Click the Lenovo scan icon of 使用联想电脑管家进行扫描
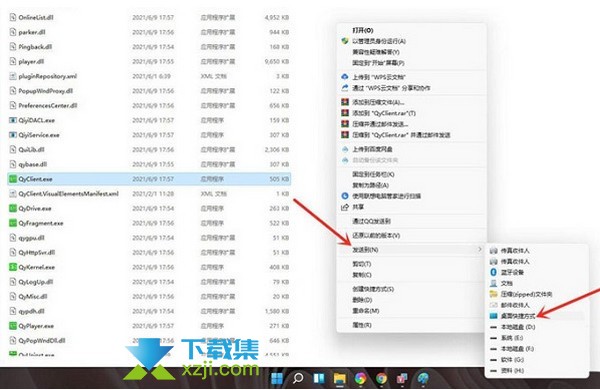Screen dimensions: 600x390 (345, 196)
